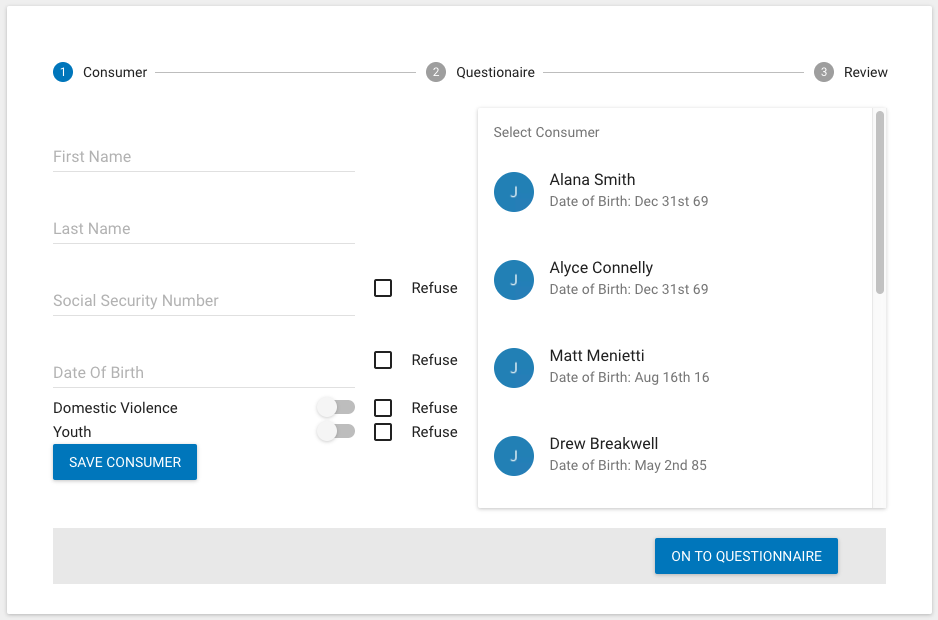Tick the Refuse box for Domestic Violence
This screenshot has height=620, width=938.
(383, 408)
